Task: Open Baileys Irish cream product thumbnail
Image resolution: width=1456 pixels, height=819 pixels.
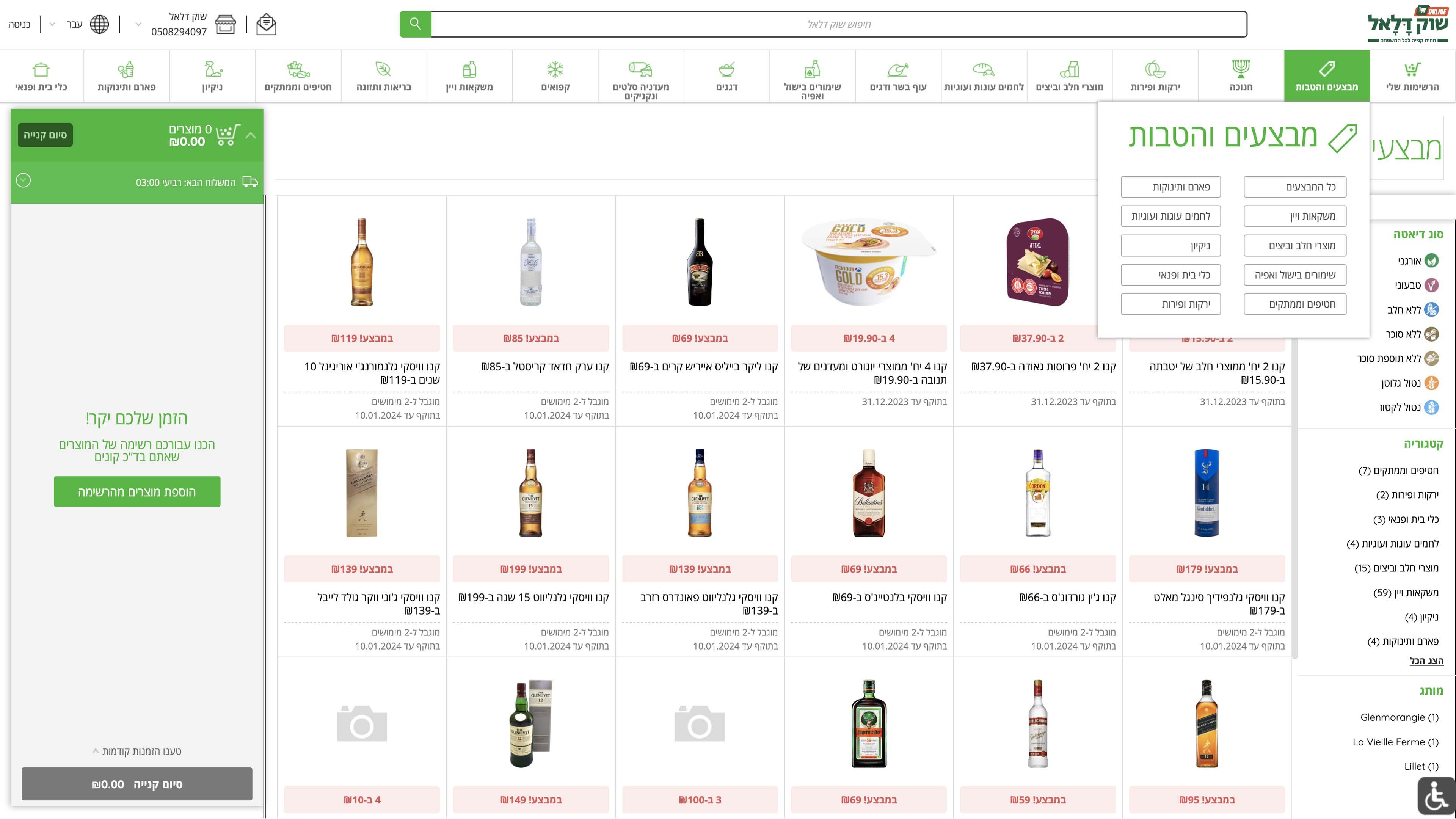Action: [699, 262]
